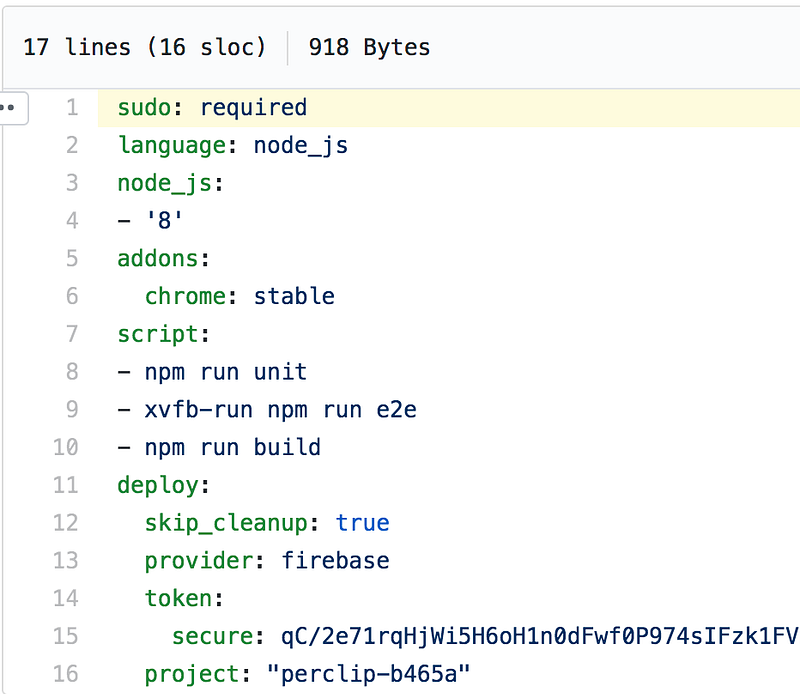
Task: Click the 'xvfb-run npm run e2e' line
Action: (266, 410)
